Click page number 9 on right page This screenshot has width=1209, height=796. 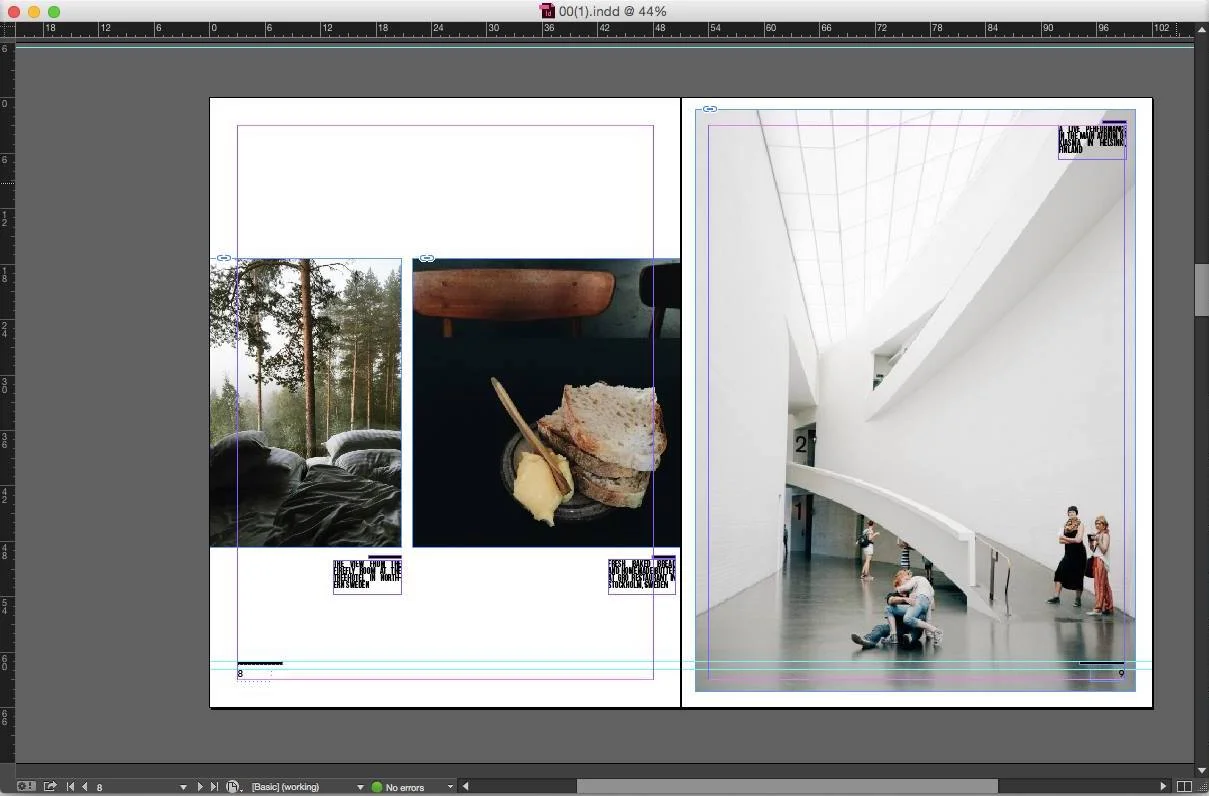coord(1121,674)
